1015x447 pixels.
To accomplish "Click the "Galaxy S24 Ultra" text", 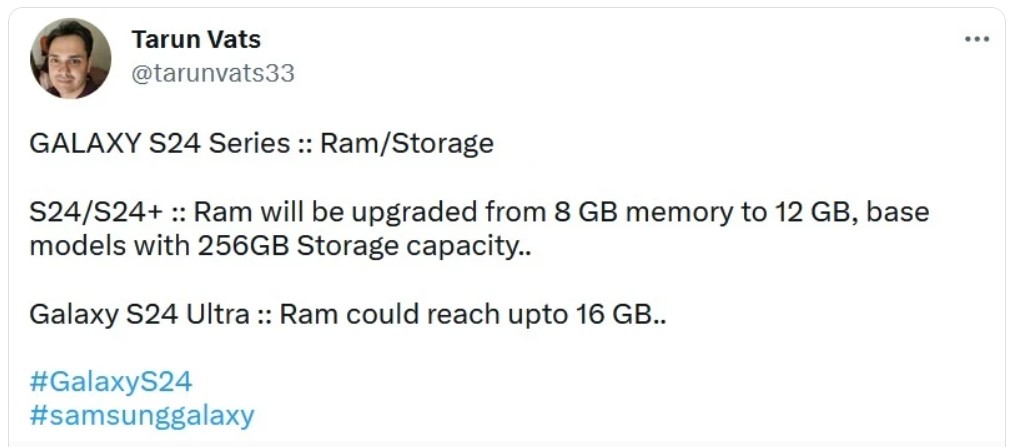I will point(139,315).
